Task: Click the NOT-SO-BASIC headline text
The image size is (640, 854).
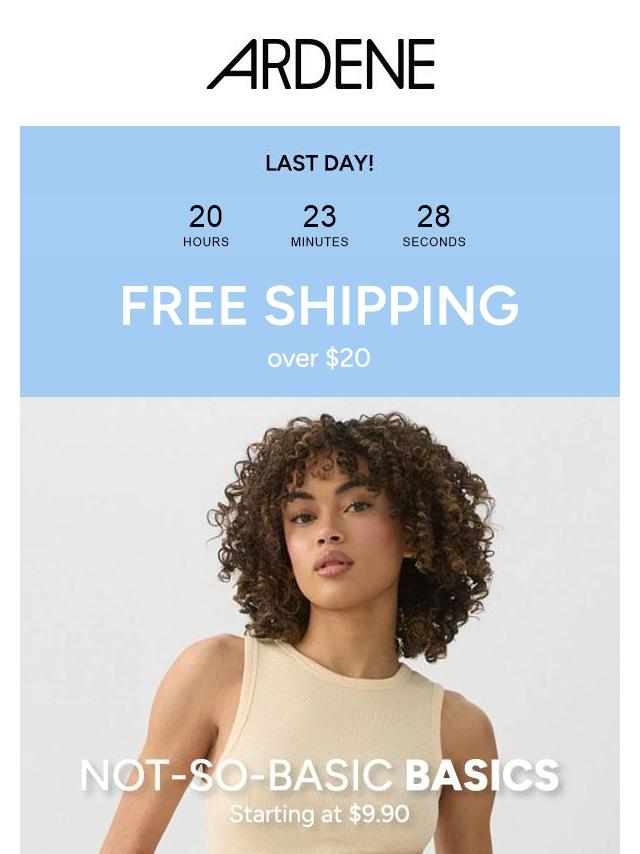Action: (236, 774)
